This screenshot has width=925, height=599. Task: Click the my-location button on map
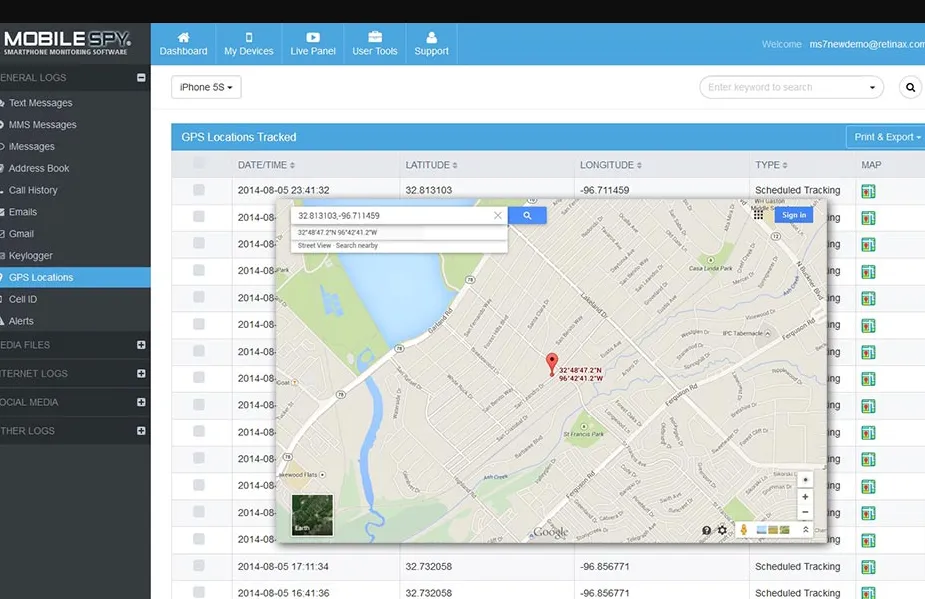tap(805, 480)
